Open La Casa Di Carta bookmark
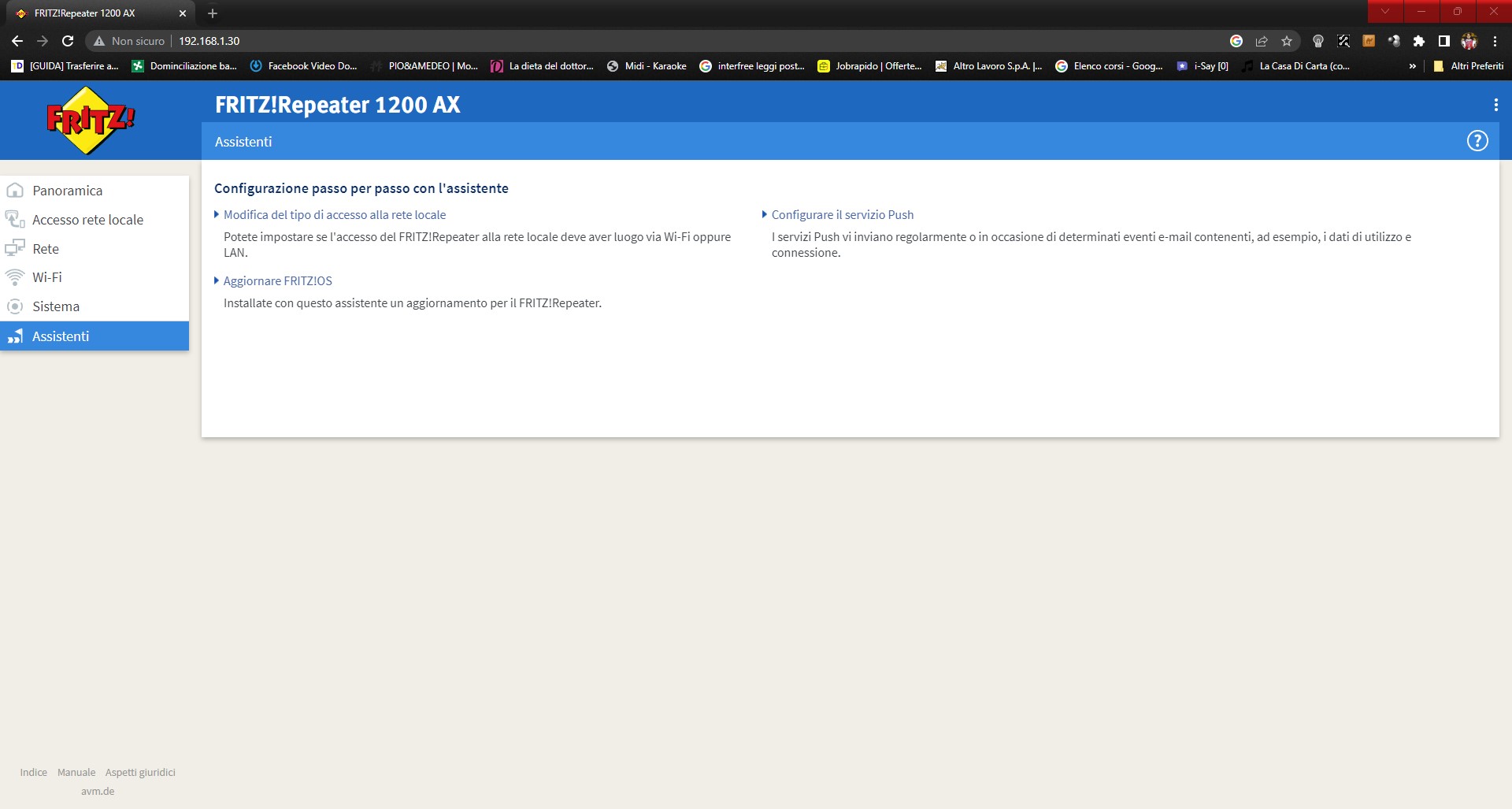1512x809 pixels. [x=1296, y=66]
